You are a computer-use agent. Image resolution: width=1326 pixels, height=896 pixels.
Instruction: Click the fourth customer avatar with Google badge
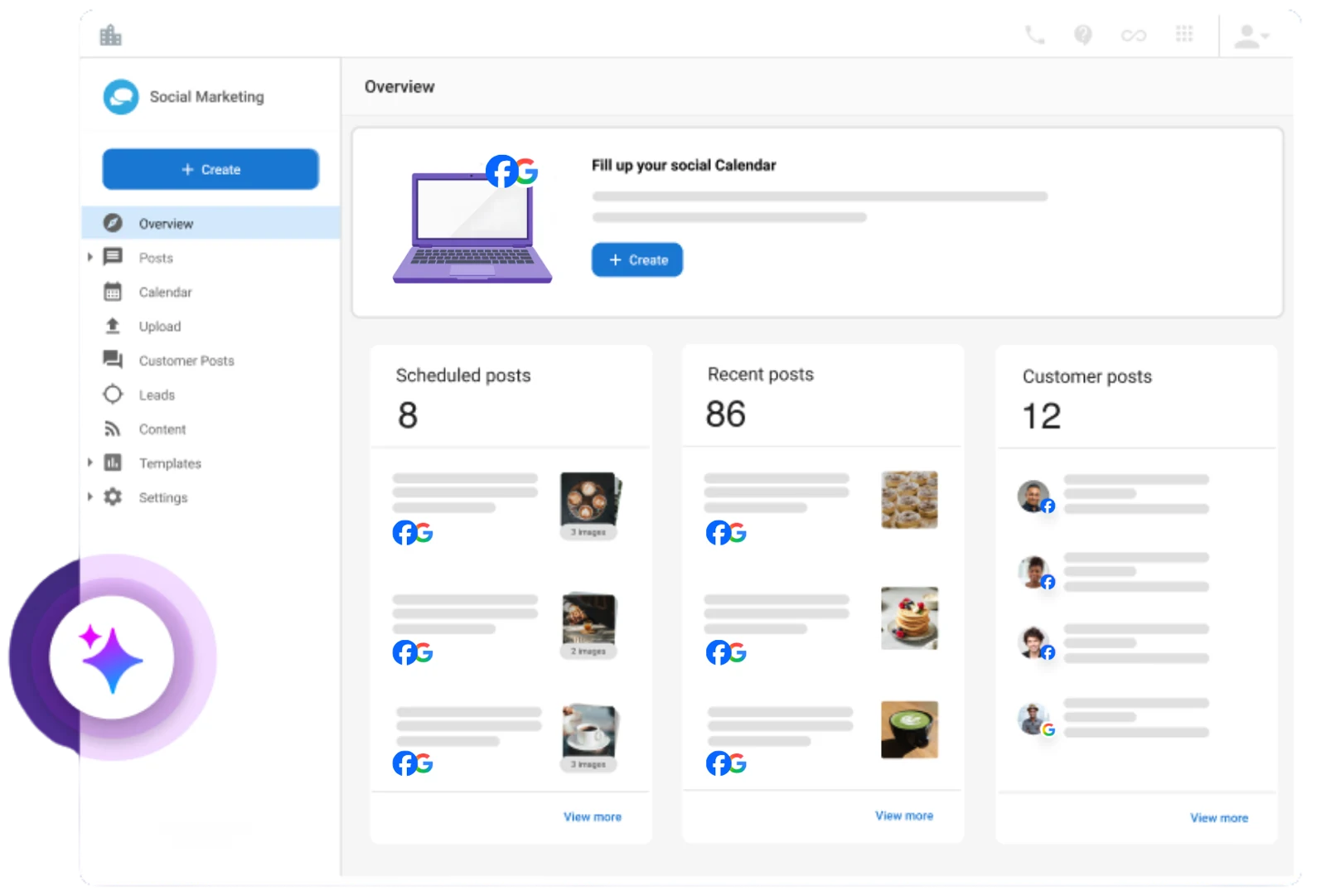coord(1033,719)
